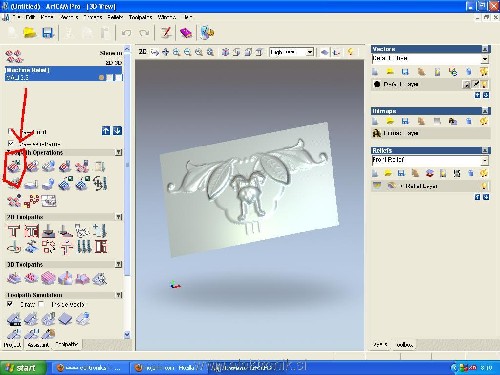Open the purple help book icon
Image resolution: width=500 pixels, height=375 pixels.
[186, 33]
